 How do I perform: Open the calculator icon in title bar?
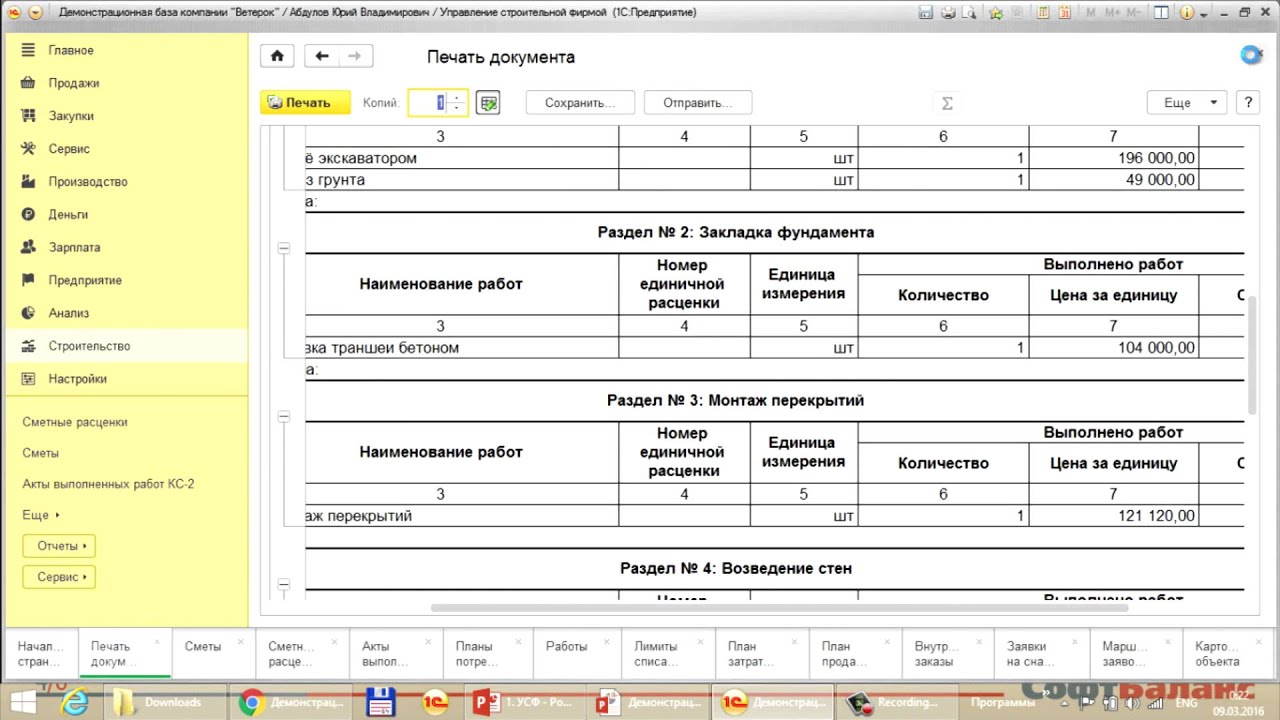coord(1043,13)
